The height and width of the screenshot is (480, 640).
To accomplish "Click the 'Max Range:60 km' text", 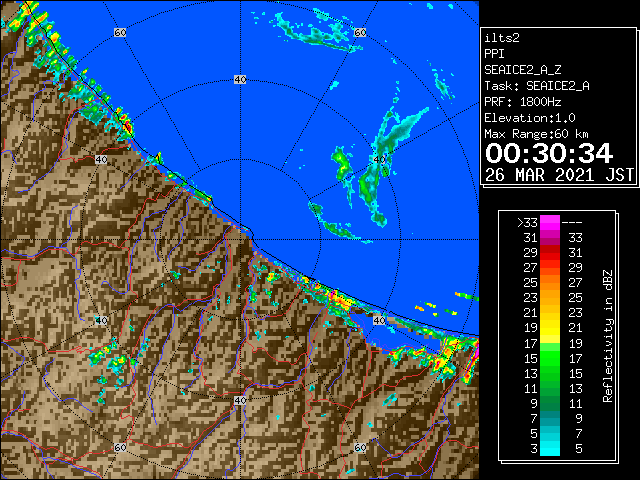I will coord(536,134).
